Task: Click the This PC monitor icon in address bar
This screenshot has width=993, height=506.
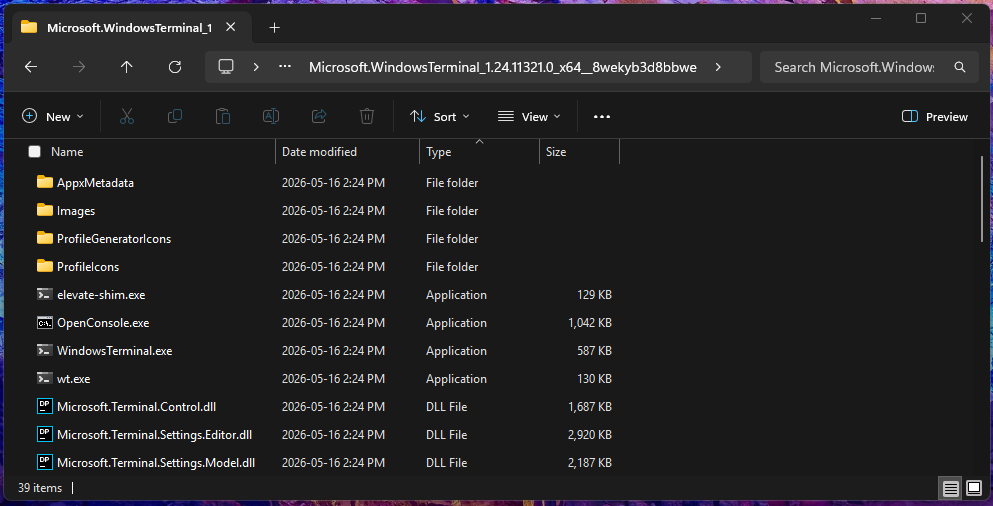Action: tap(226, 66)
